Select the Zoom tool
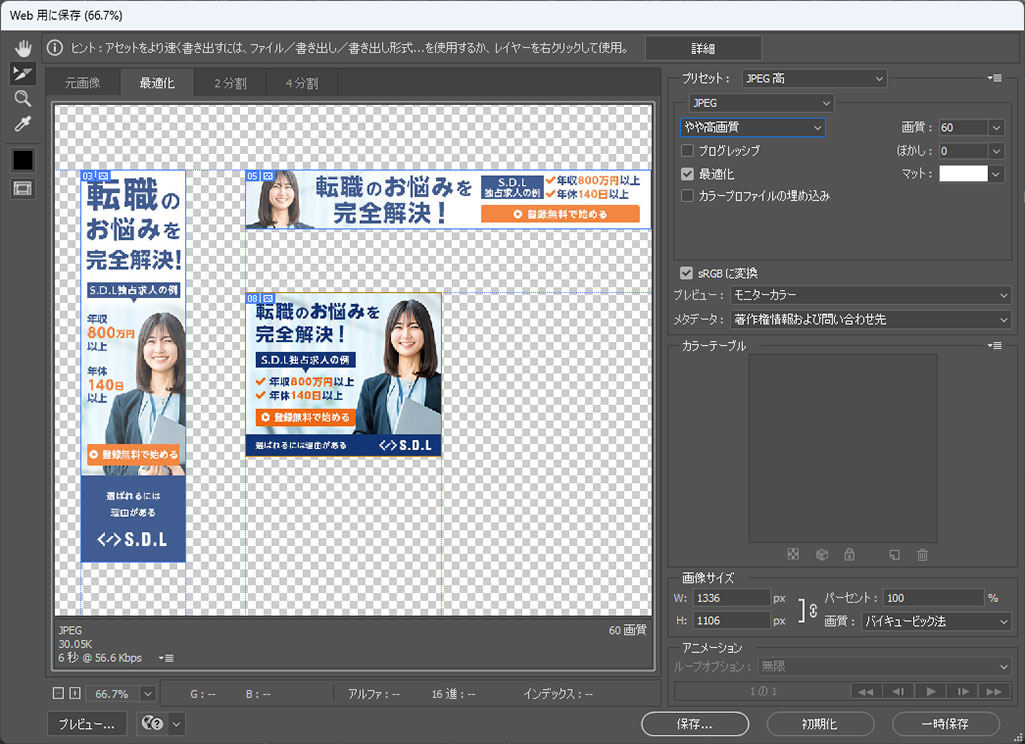 (22, 98)
